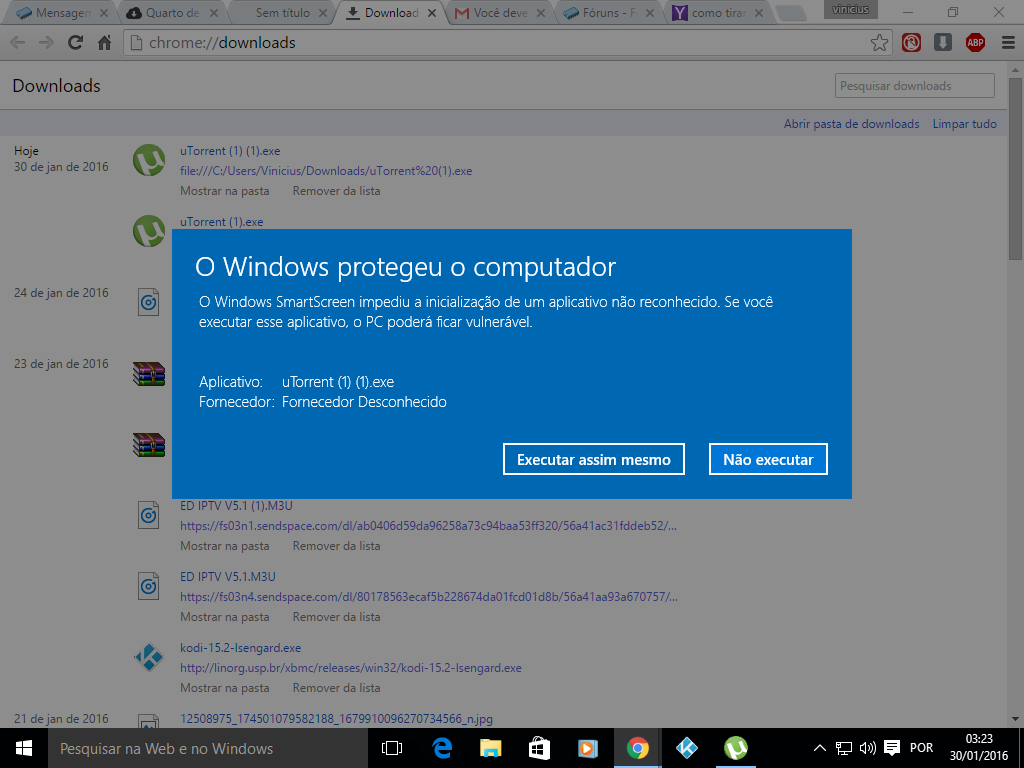Open the kodi-15.2-Isengard.exe link

tap(240, 648)
